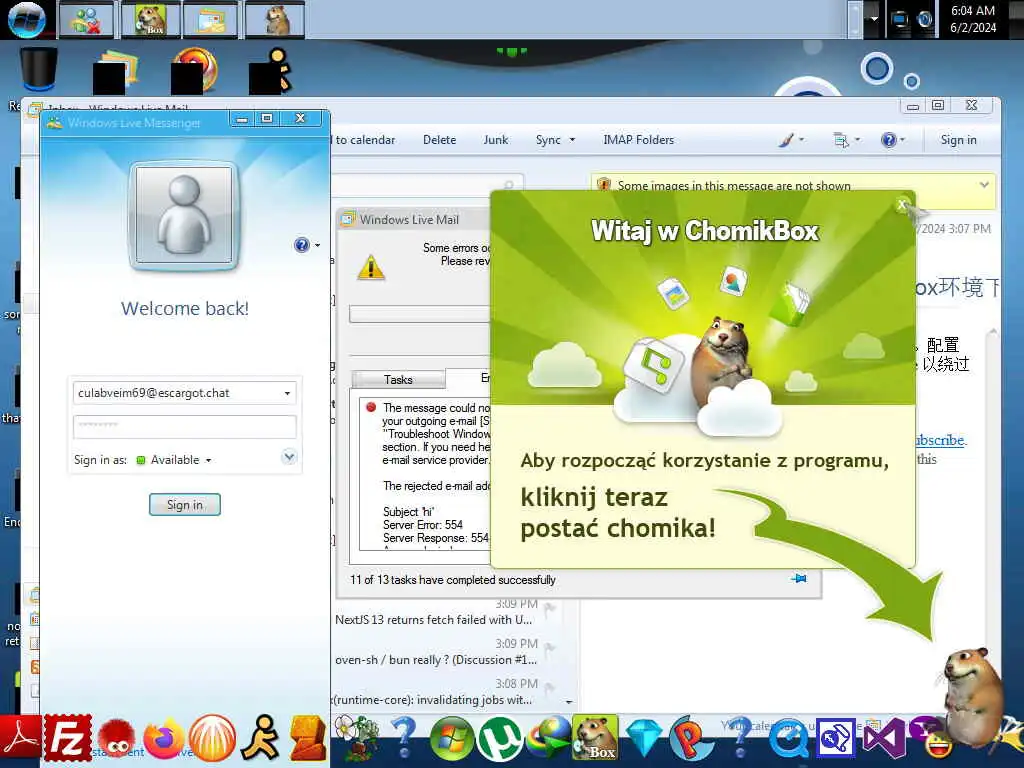The width and height of the screenshot is (1024, 768).
Task: Launch FileZilla from dock
Action: point(68,739)
